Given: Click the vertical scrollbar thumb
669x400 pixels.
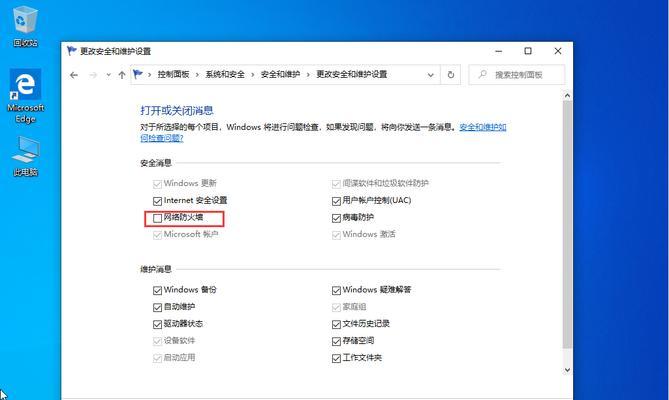Looking at the screenshot, I should (x=567, y=225).
